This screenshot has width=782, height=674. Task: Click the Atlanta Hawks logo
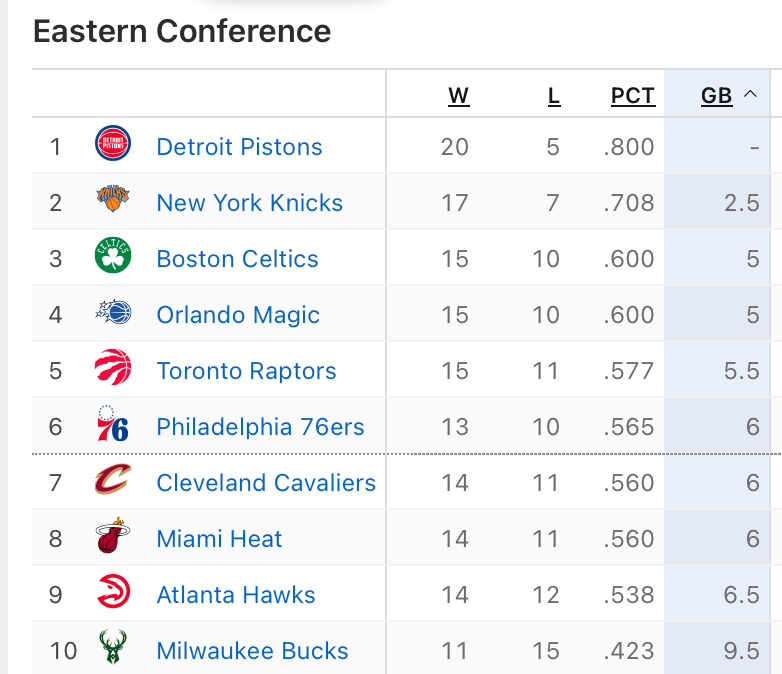(x=113, y=594)
